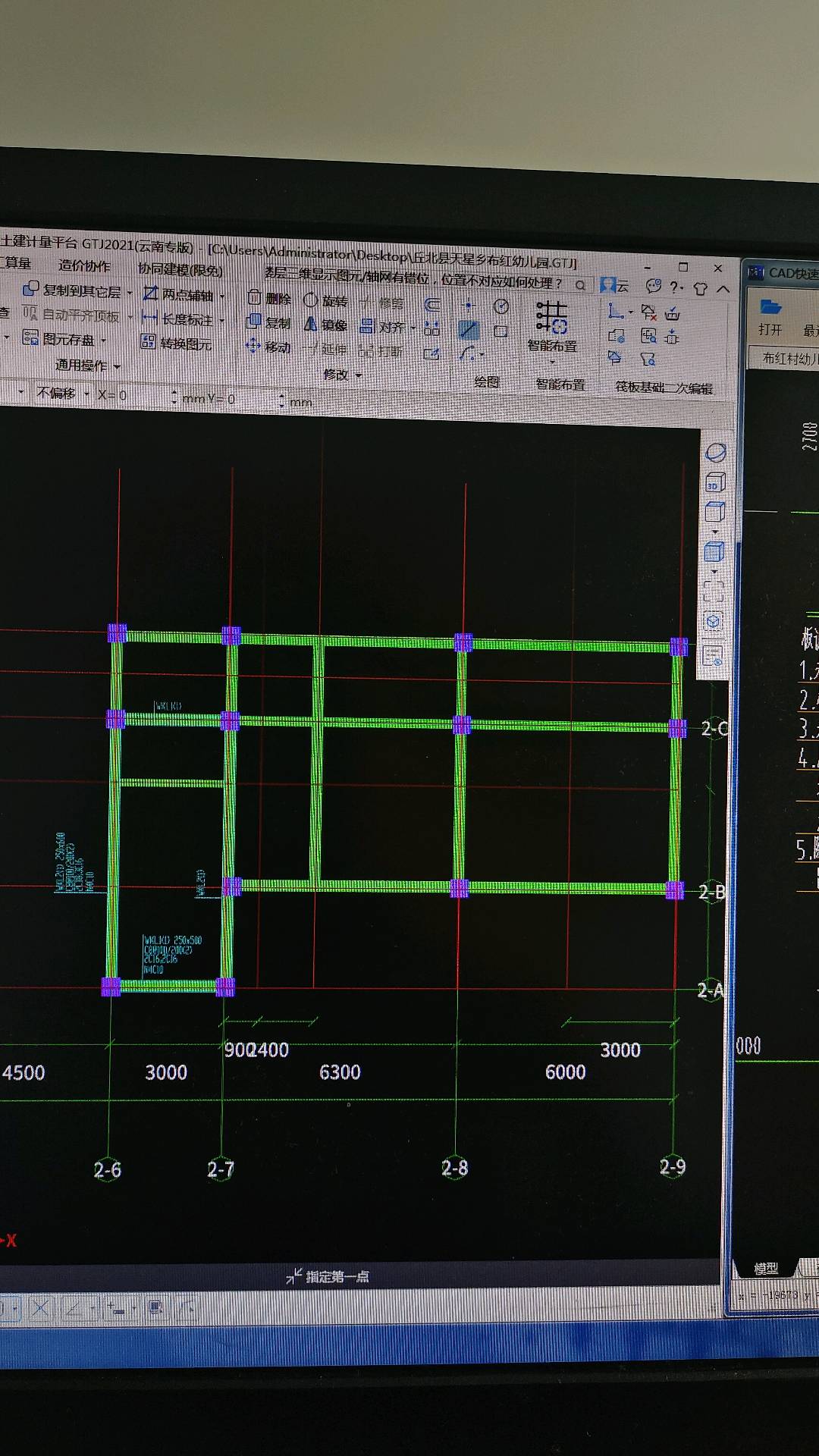Click the 智能布置 smart layout icon
The image size is (819, 1456).
pyautogui.click(x=552, y=317)
